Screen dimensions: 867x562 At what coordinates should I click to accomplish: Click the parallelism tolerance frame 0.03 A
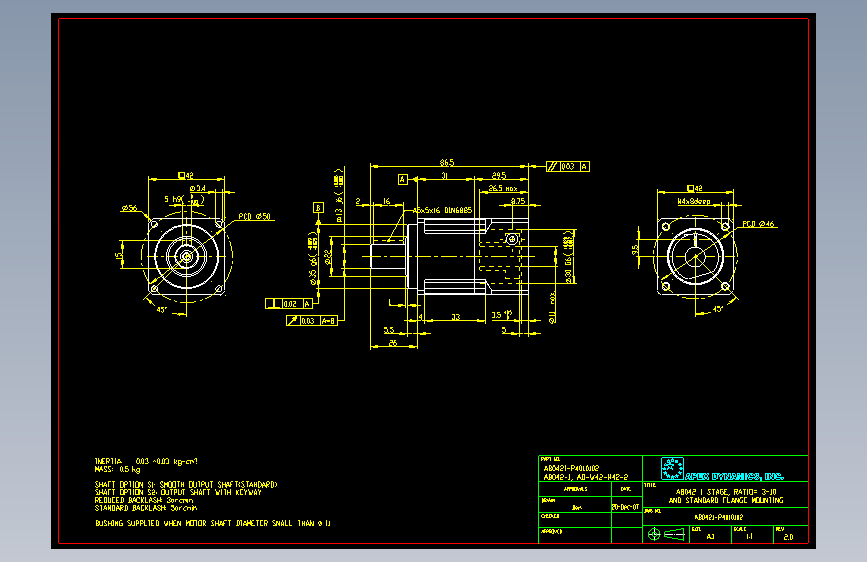(568, 166)
